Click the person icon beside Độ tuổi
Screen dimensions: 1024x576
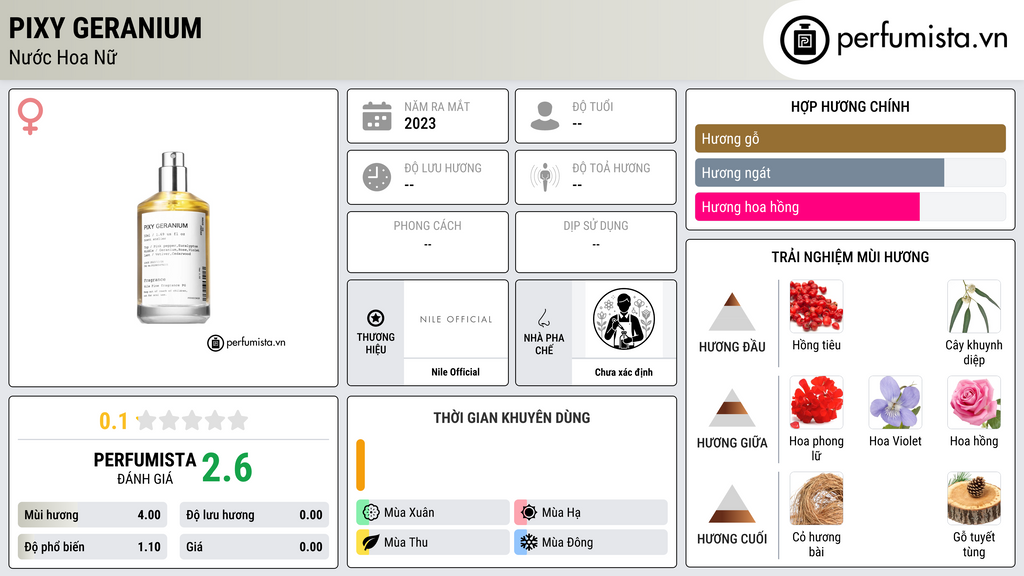(545, 116)
